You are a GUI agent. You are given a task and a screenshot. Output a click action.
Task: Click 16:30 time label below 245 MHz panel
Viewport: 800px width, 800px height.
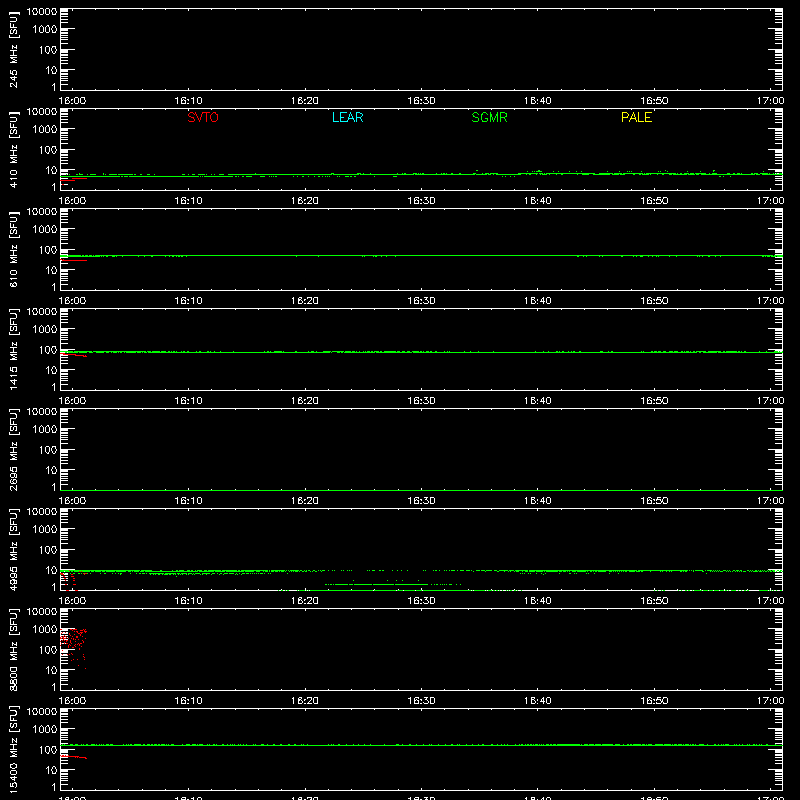pos(421,101)
